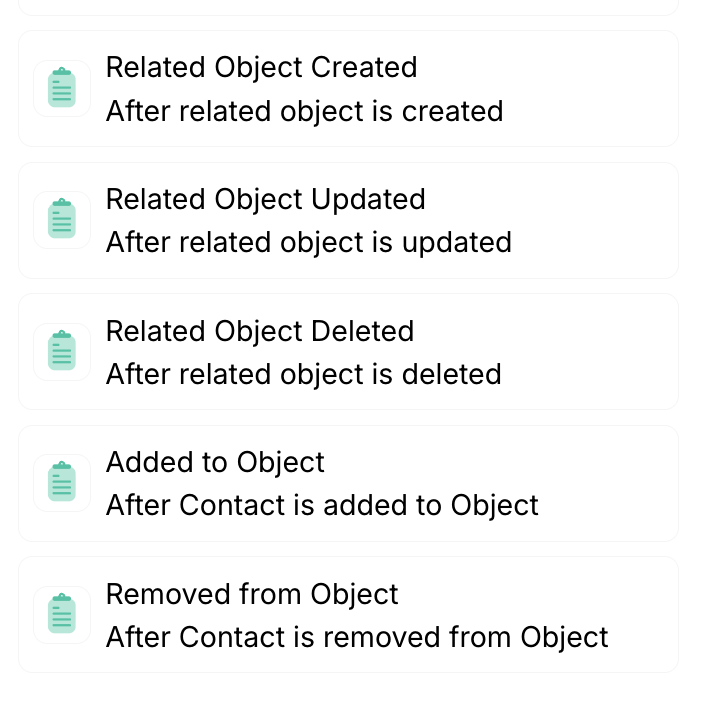Click "After related object is deleted" description
This screenshot has width=708, height=702.
tap(303, 374)
